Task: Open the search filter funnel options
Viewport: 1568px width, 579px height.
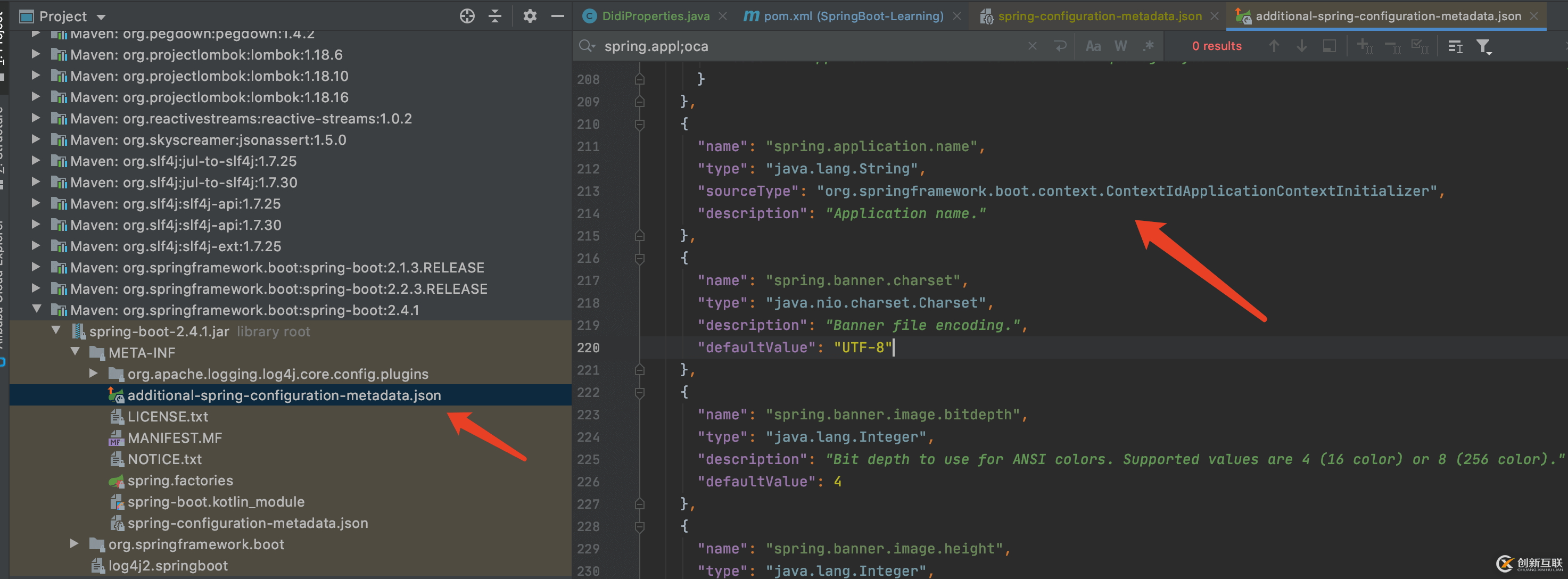Action: click(1483, 47)
